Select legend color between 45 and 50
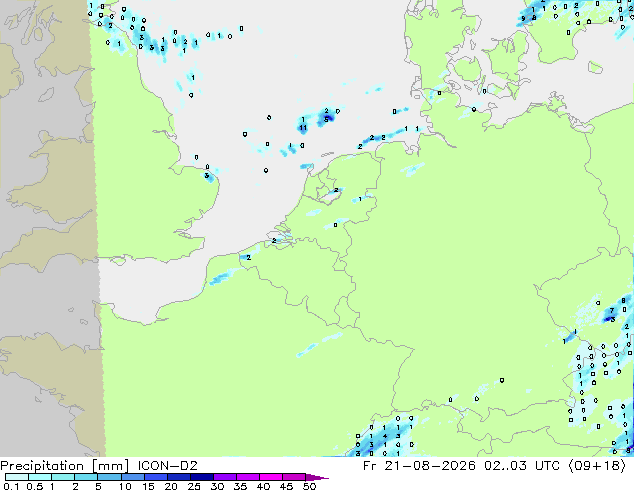The width and height of the screenshot is (634, 490). coord(293,477)
